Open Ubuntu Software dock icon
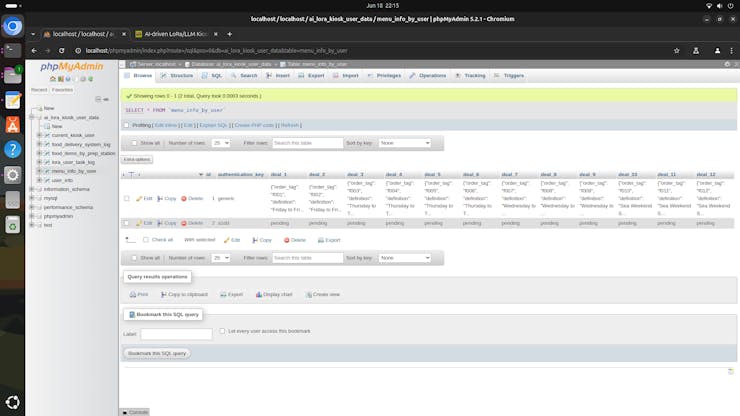The height and width of the screenshot is (416, 740). point(13,125)
